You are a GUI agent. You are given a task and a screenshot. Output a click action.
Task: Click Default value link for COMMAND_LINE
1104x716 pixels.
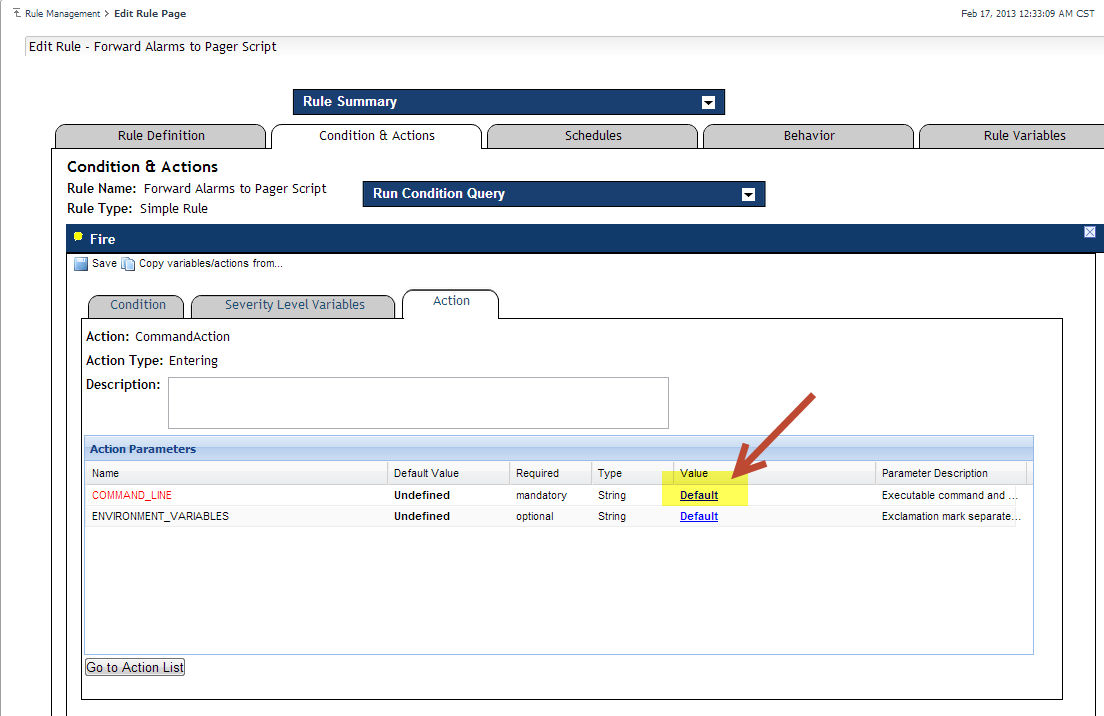(x=699, y=495)
